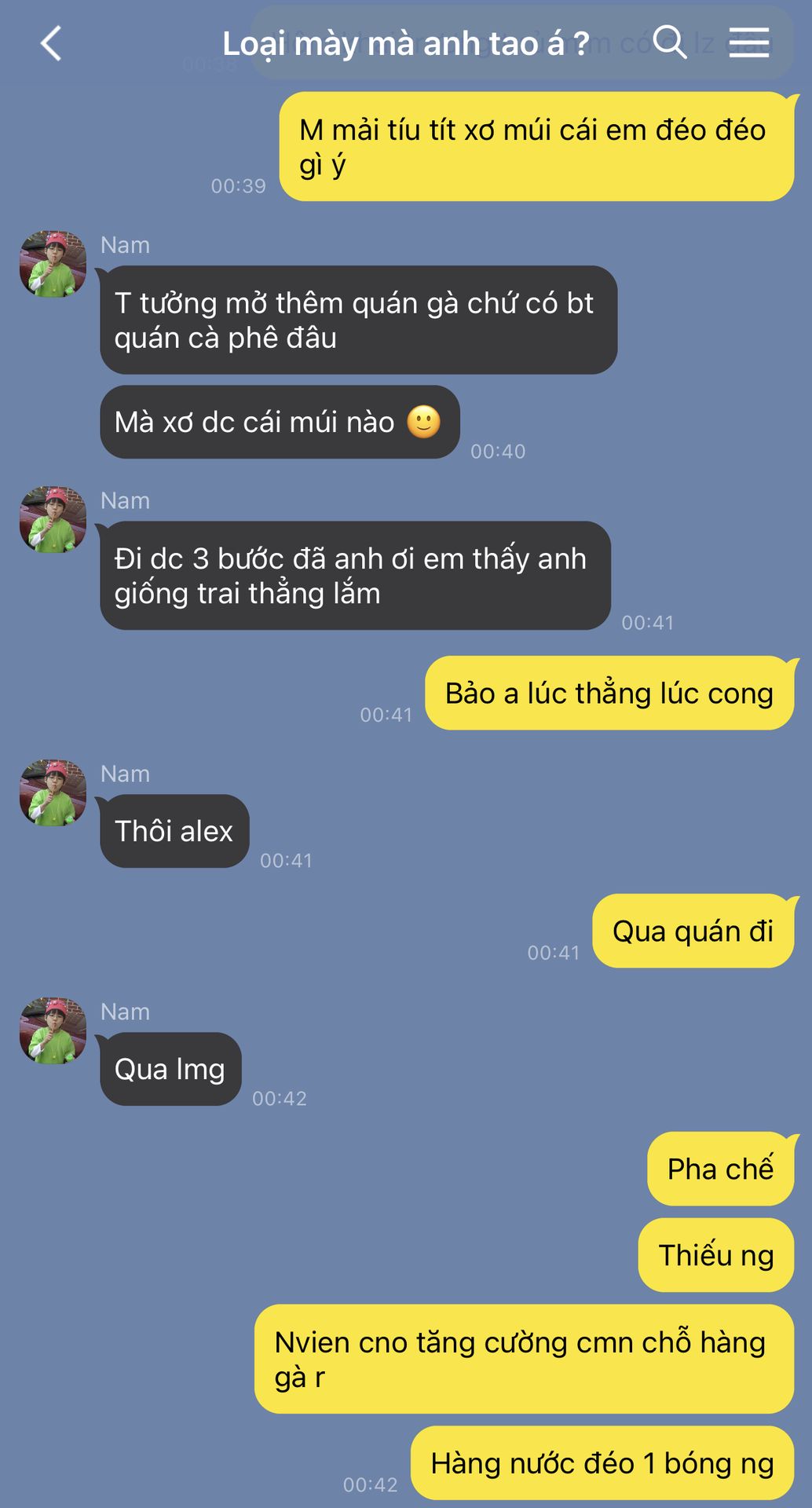Tap the 'Thiếu ng' message bubble
Image resolution: width=812 pixels, height=1508 pixels.
tap(716, 1255)
